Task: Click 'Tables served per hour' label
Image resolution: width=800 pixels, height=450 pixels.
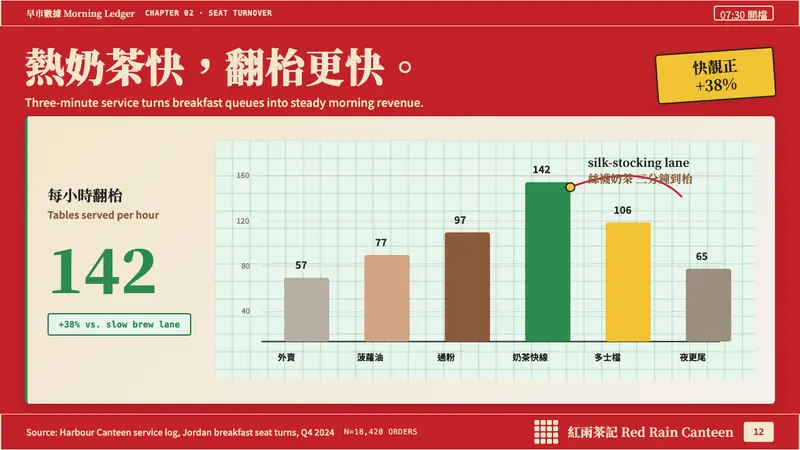Action: tap(103, 215)
